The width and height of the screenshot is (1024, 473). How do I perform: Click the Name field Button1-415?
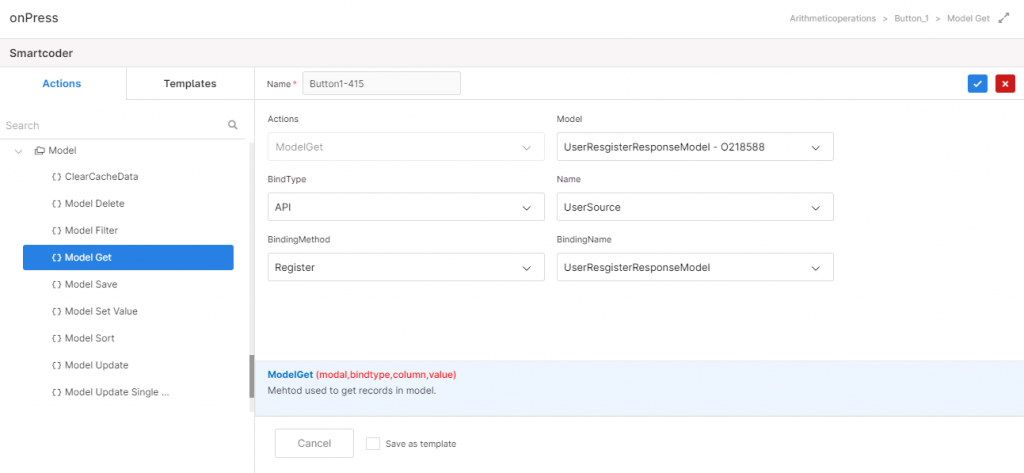(x=381, y=84)
